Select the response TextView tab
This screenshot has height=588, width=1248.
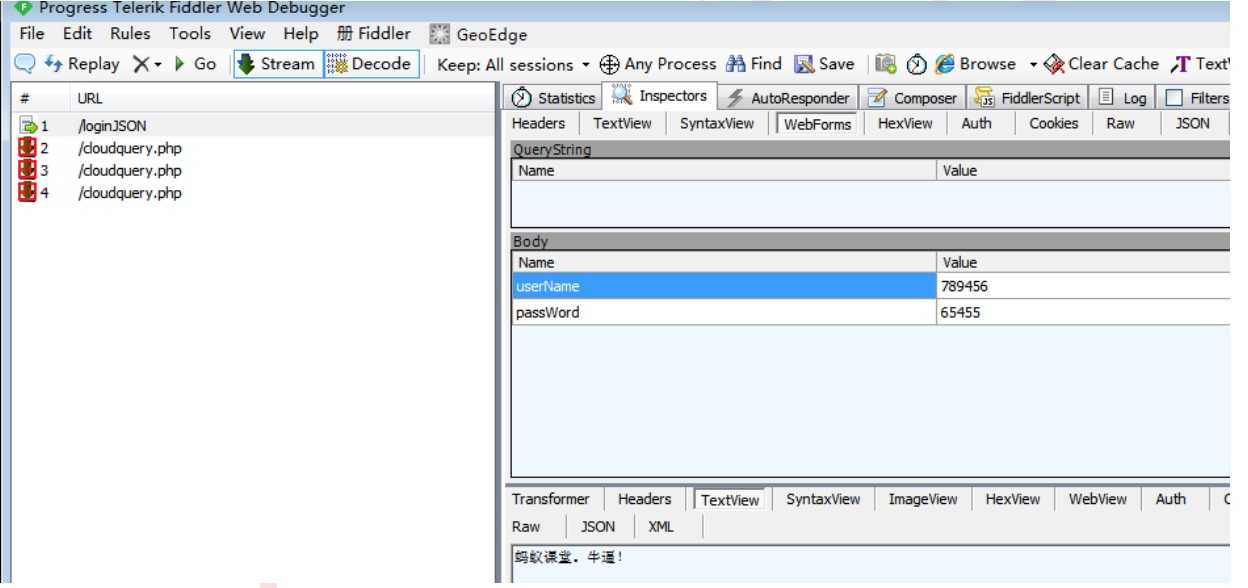pos(729,500)
